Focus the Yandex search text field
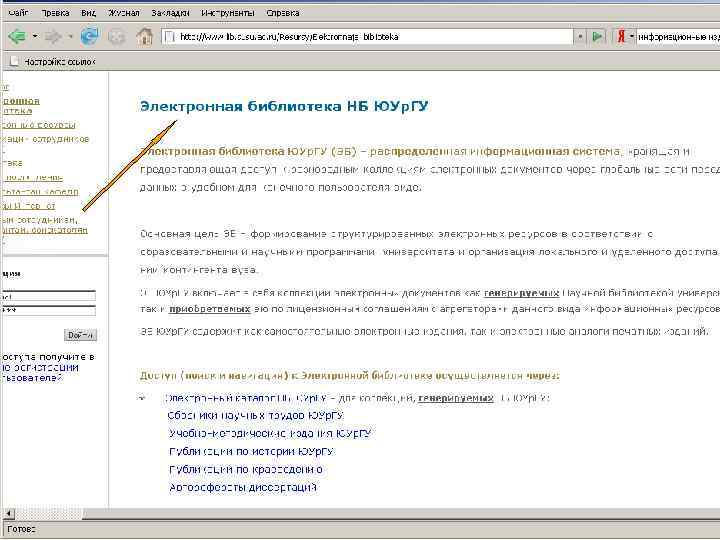This screenshot has width=720, height=540. 679,37
